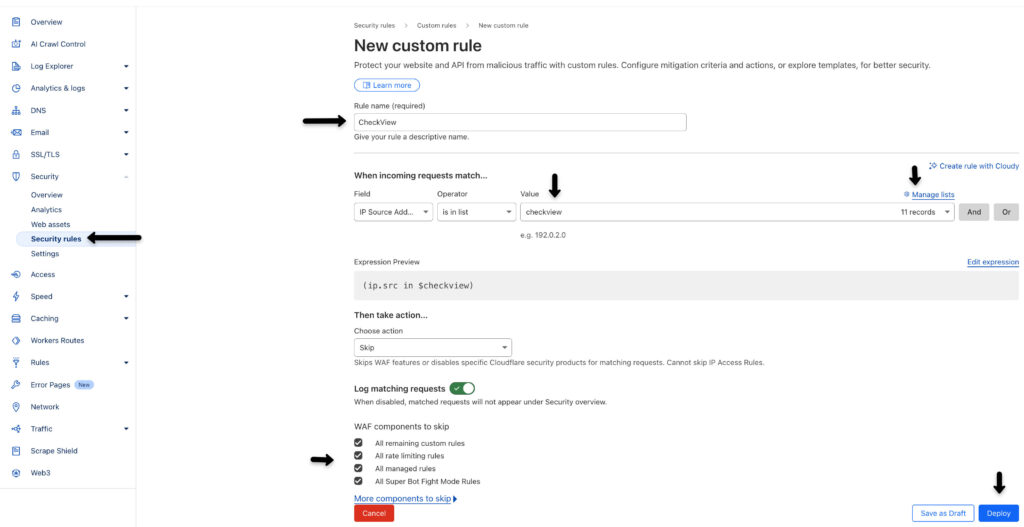Open the Manage lists link
The height and width of the screenshot is (527, 1024).
point(932,195)
